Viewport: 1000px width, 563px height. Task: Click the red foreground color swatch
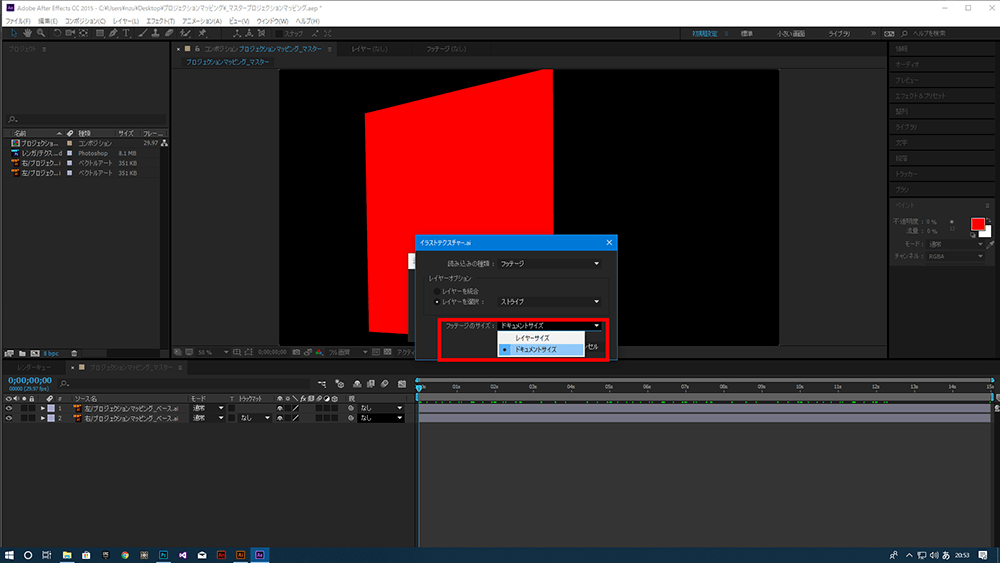[977, 224]
